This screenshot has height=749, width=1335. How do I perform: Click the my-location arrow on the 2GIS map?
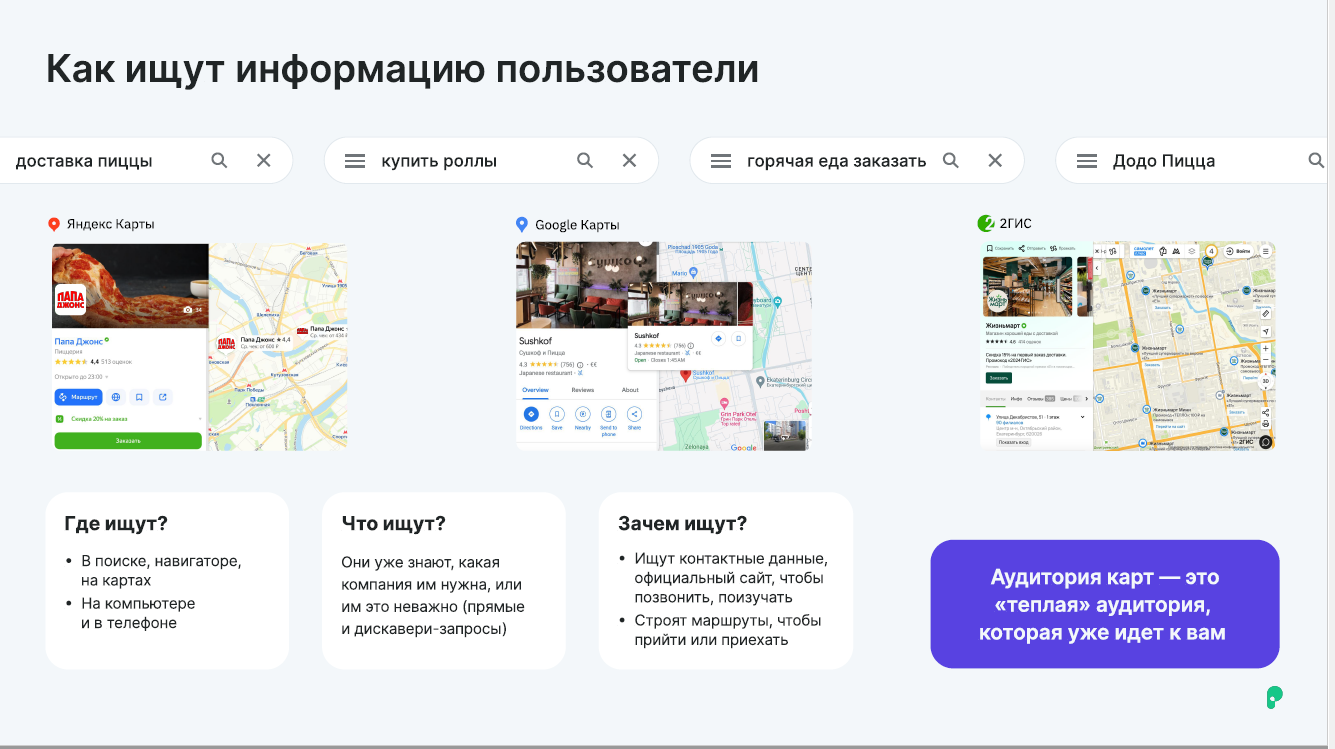click(x=1266, y=331)
